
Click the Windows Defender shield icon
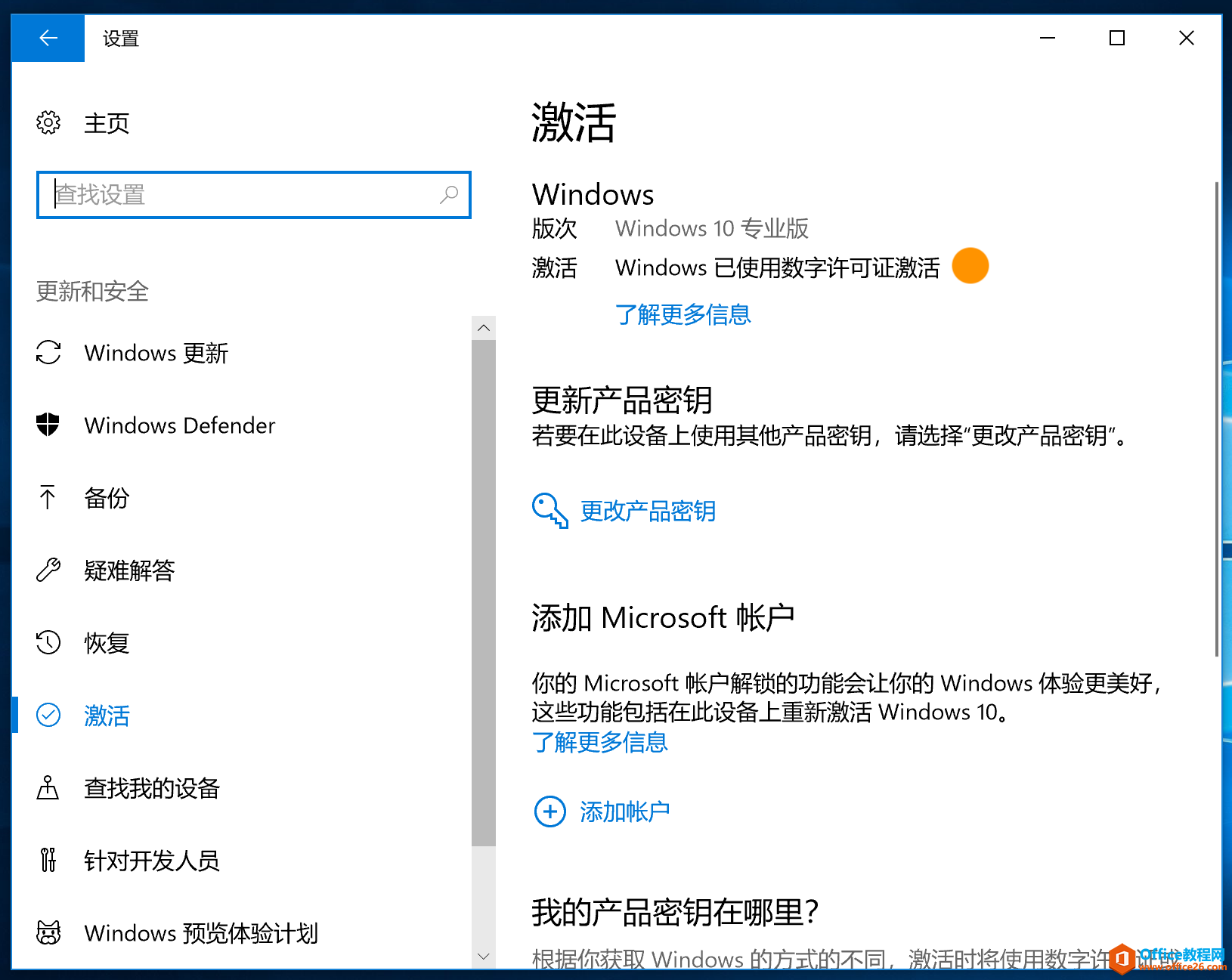pyautogui.click(x=48, y=425)
